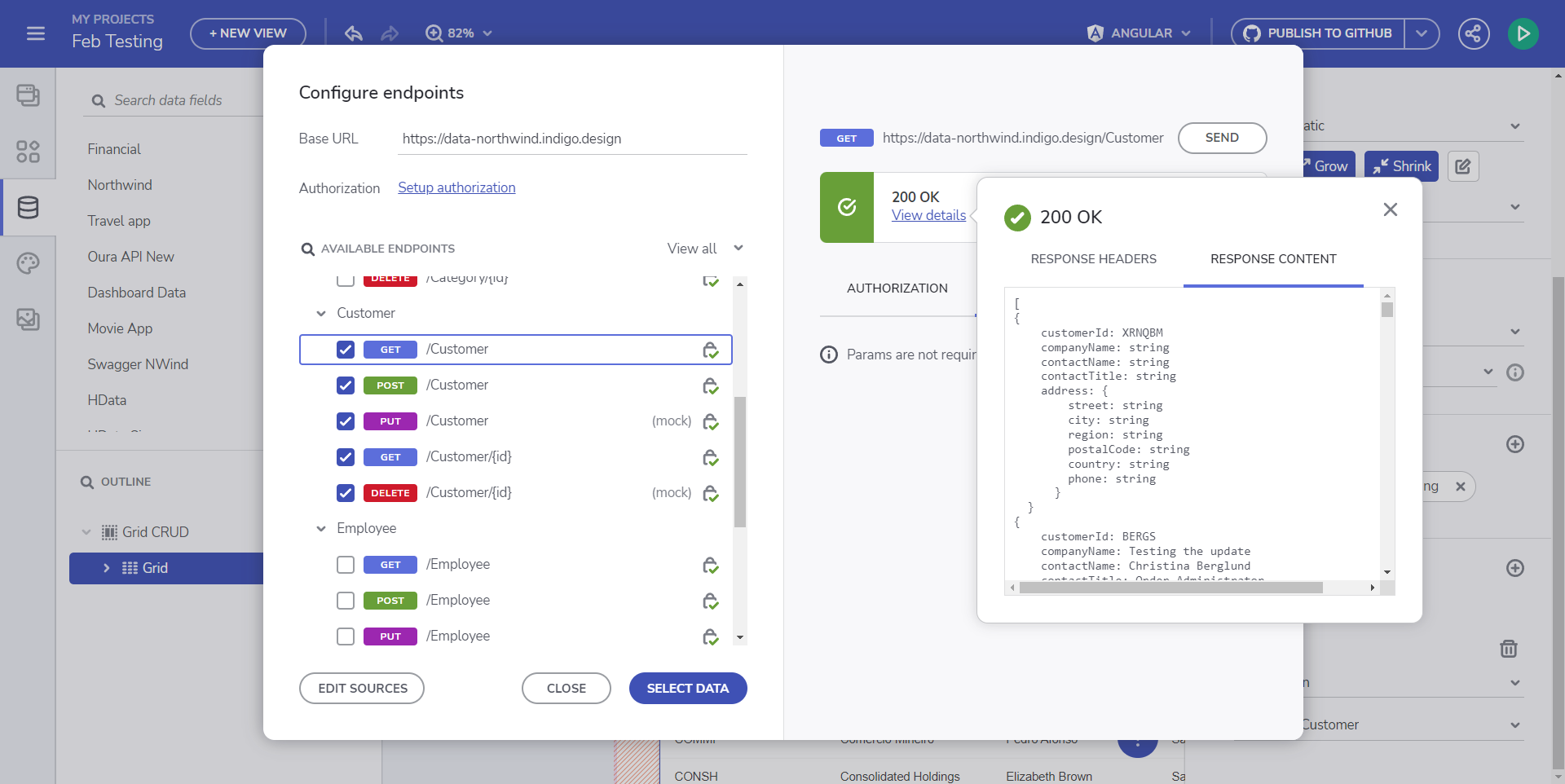Enable the GET /Employee endpoint checkbox
This screenshot has height=784, width=1565.
click(346, 565)
